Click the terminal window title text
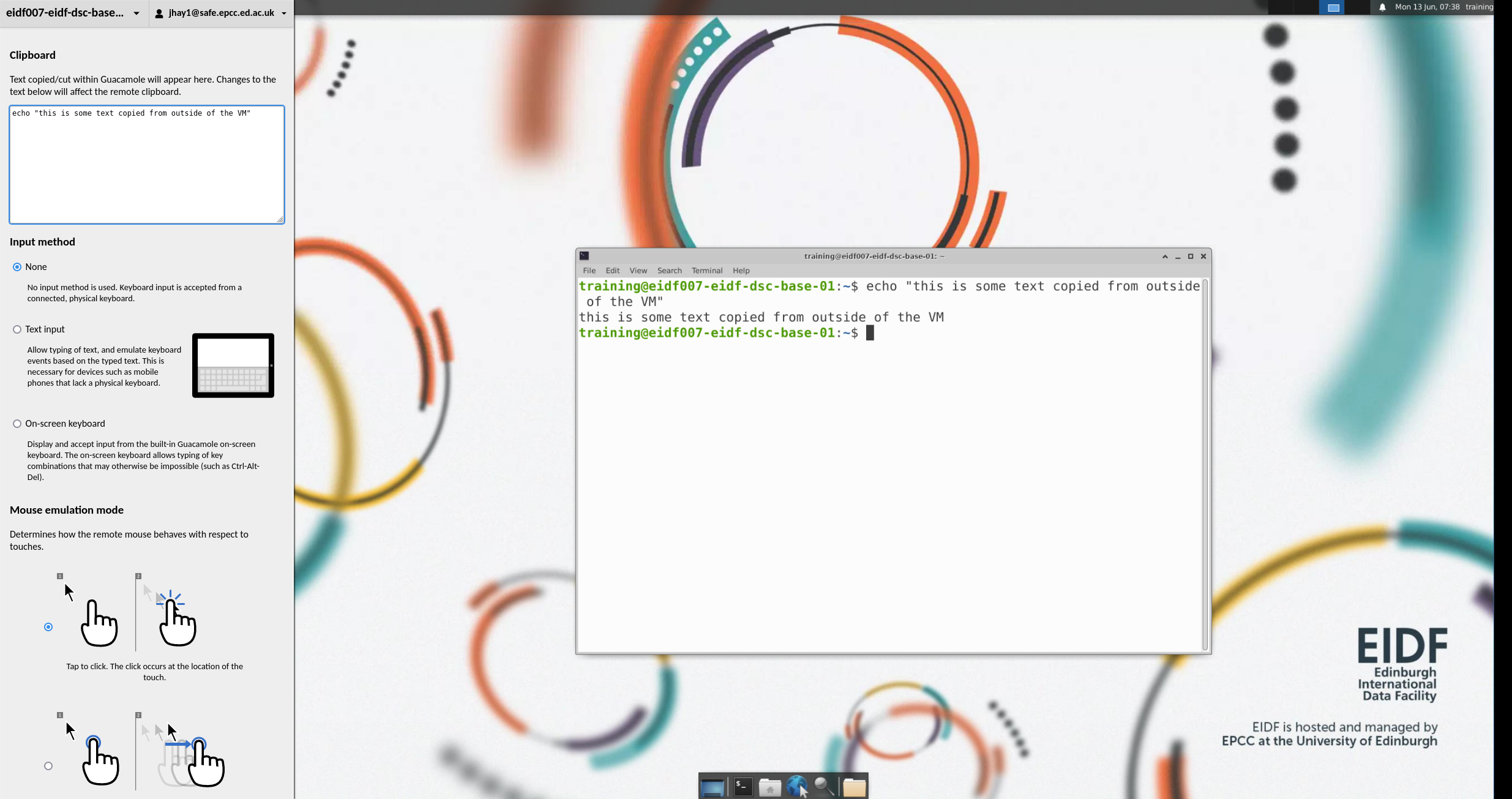Viewport: 1512px width, 799px height. [x=874, y=257]
